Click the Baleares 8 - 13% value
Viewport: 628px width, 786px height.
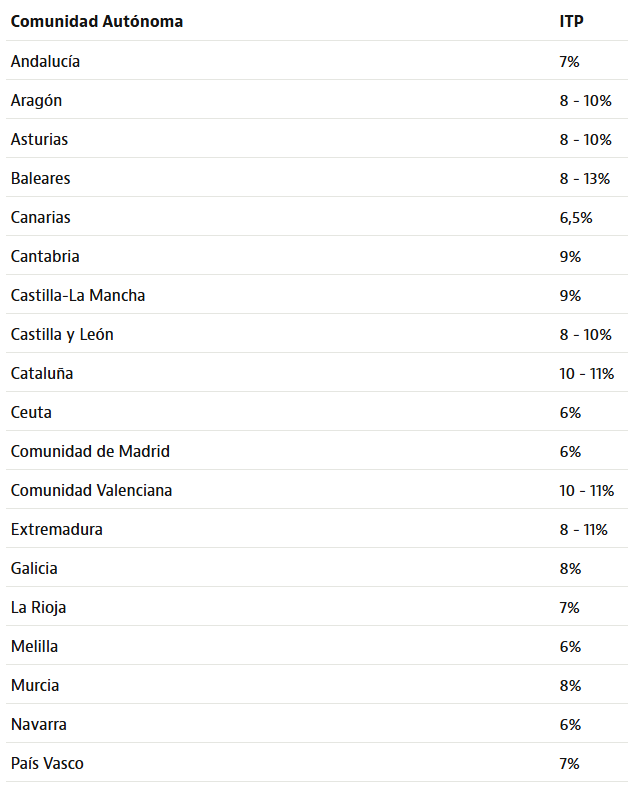(x=585, y=178)
